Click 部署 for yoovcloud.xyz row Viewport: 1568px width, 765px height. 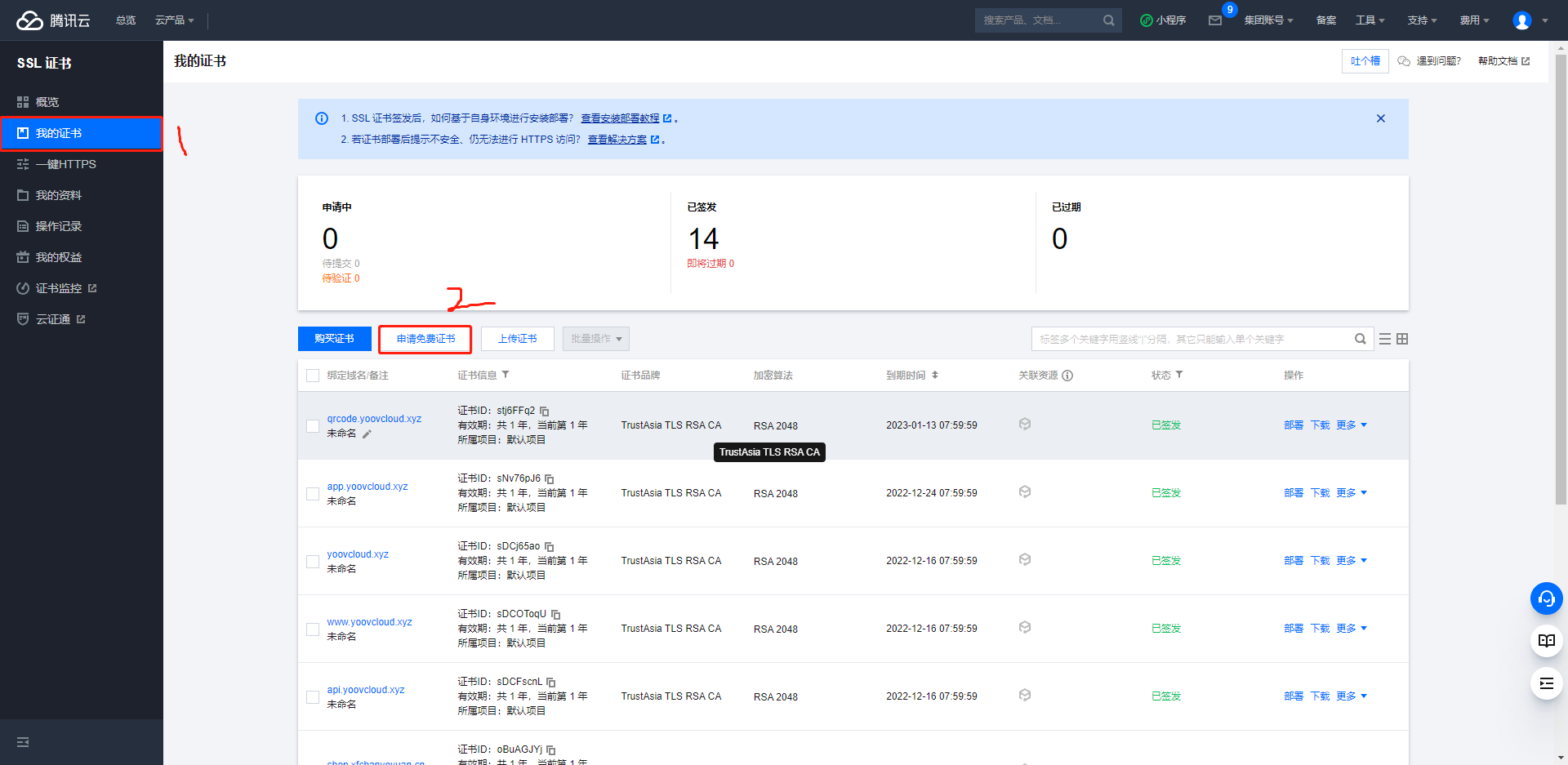(x=1294, y=561)
